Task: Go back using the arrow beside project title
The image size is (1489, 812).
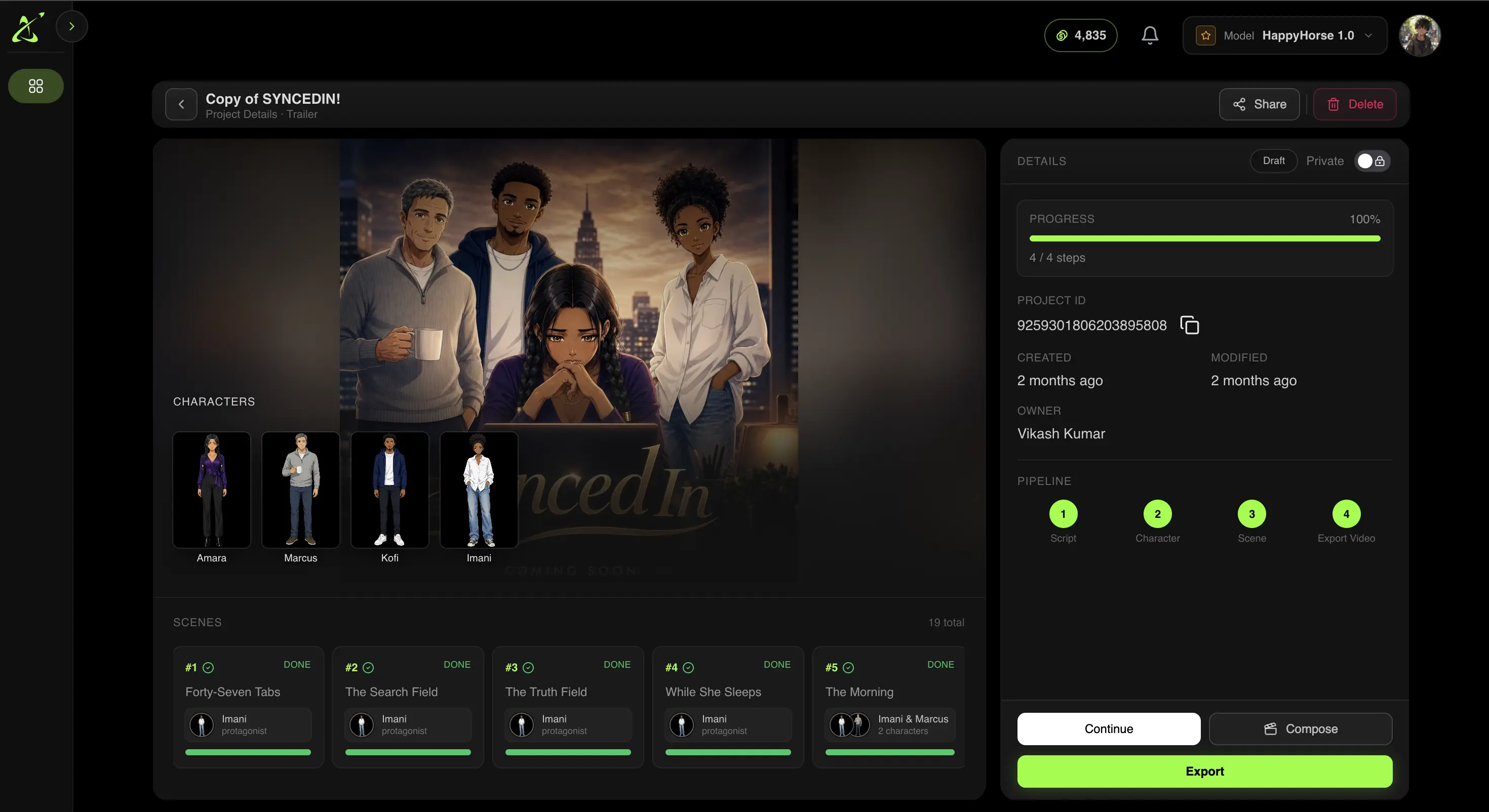Action: pos(181,105)
